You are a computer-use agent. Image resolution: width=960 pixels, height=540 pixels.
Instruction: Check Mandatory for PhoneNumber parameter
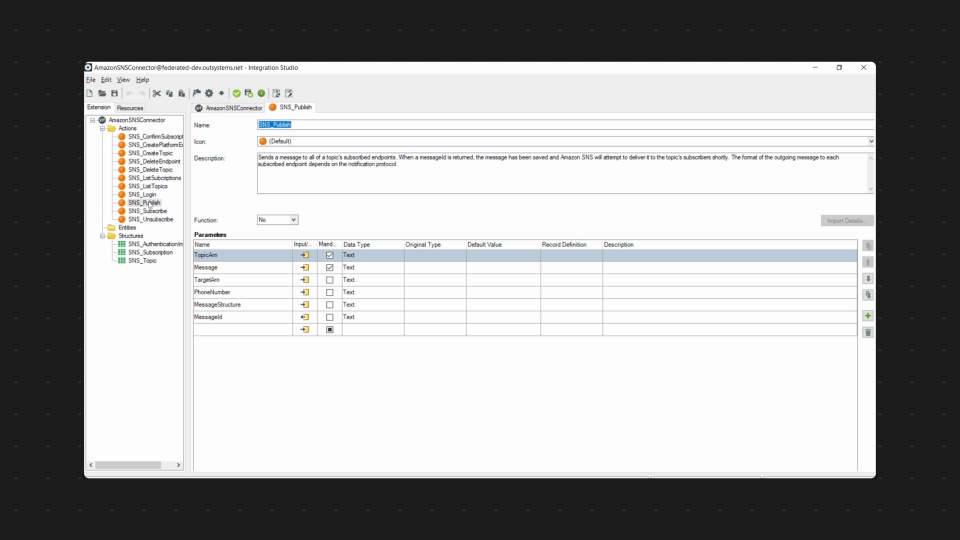pyautogui.click(x=329, y=293)
